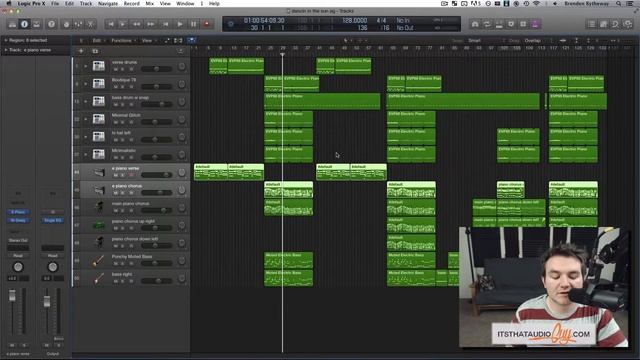Click pan knob of bass right track
640x360 pixels.
click(182, 278)
